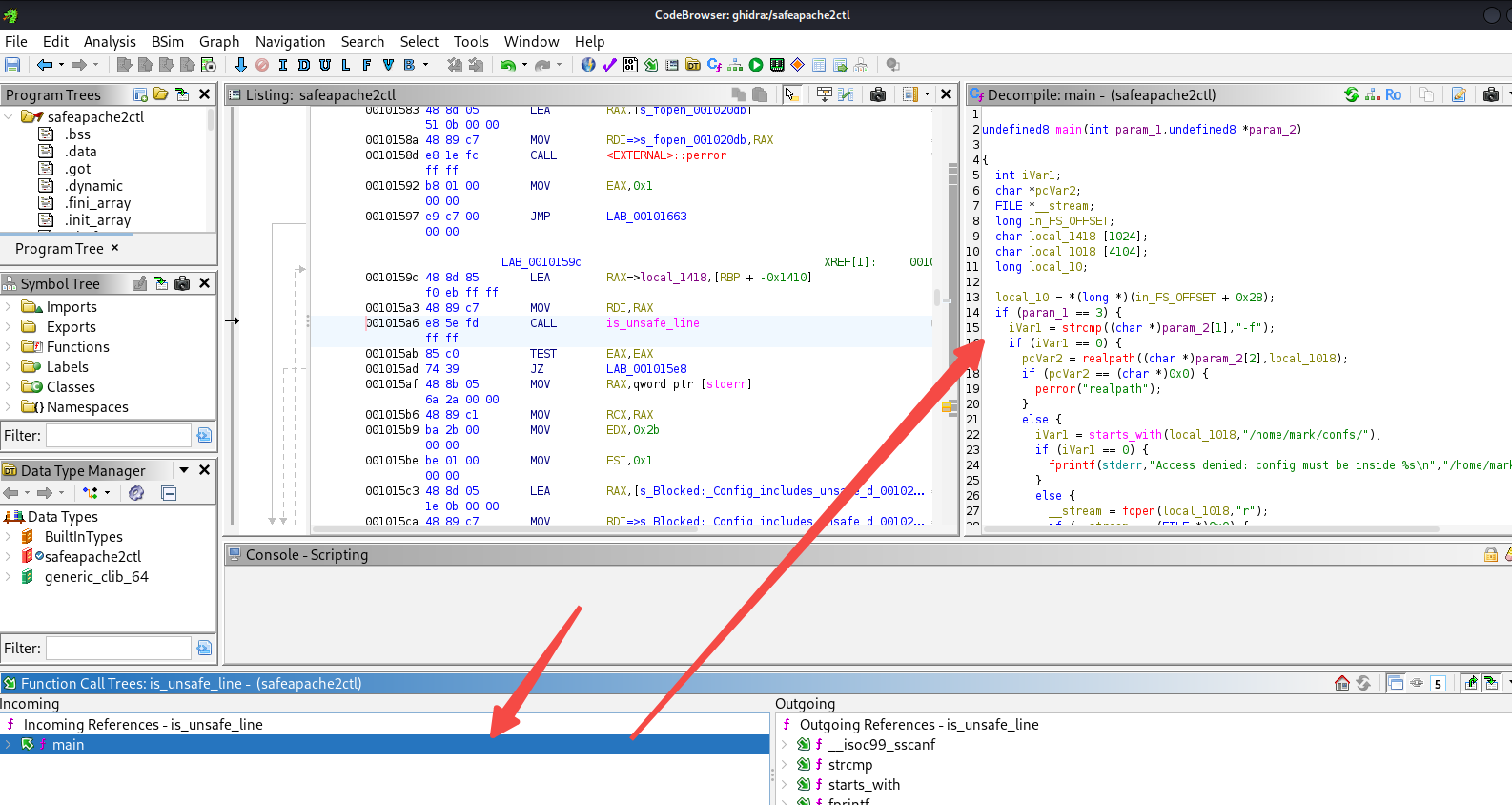The image size is (1512, 805).
Task: Click the F next-function navigation icon
Action: [x=366, y=65]
